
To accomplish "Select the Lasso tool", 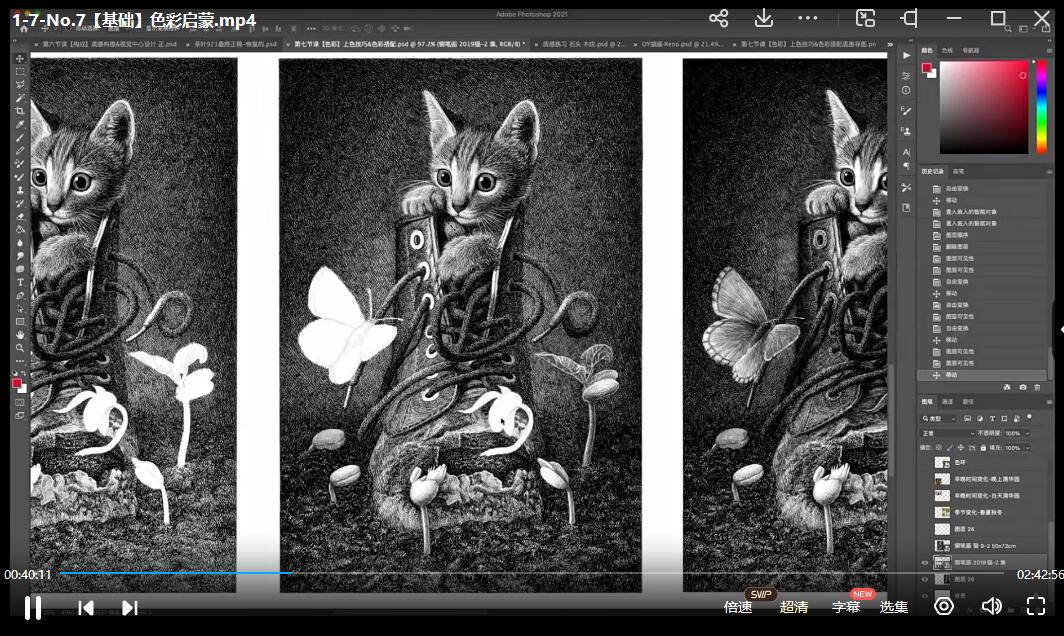I will coord(20,84).
